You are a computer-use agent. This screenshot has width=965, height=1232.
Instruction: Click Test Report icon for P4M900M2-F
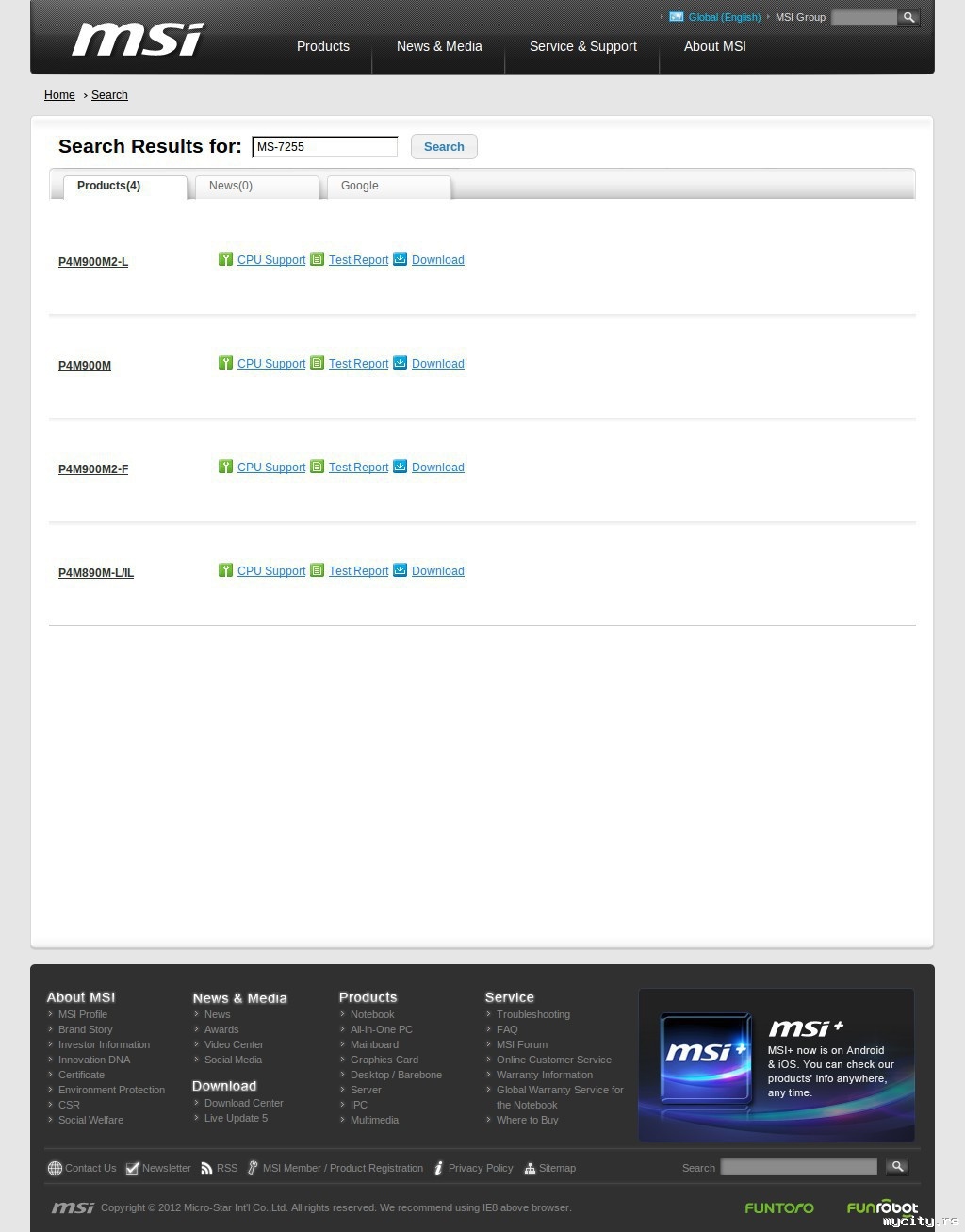tap(318, 467)
